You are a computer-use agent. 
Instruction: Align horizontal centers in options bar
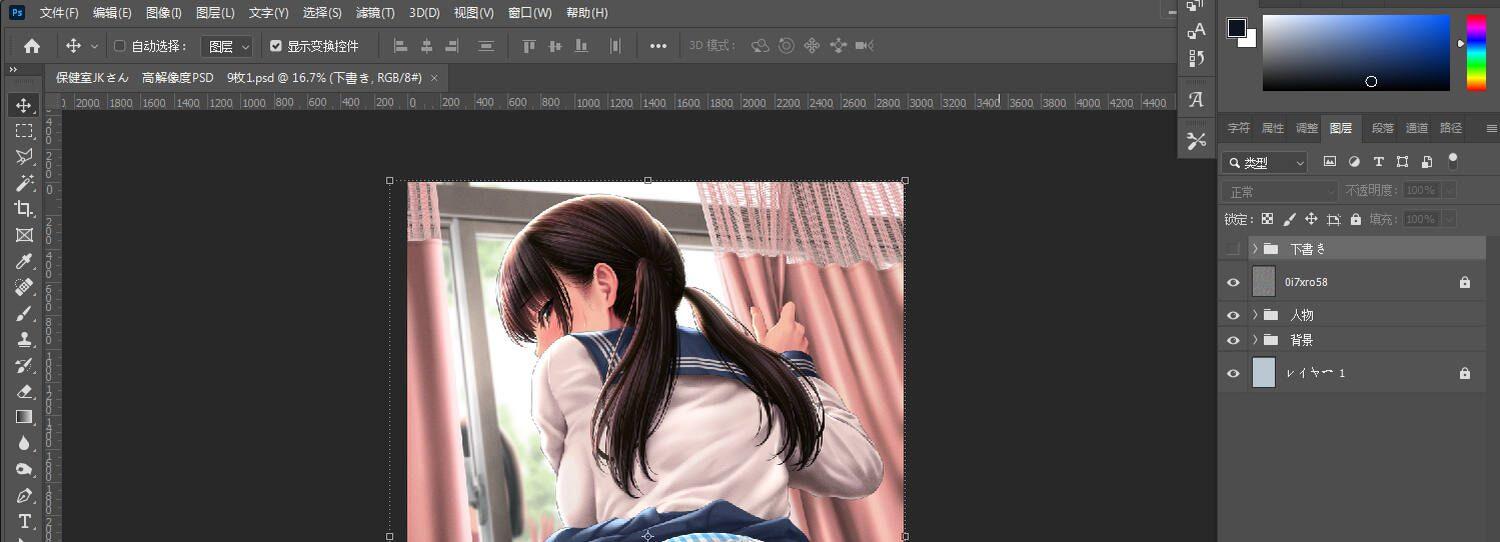(426, 46)
